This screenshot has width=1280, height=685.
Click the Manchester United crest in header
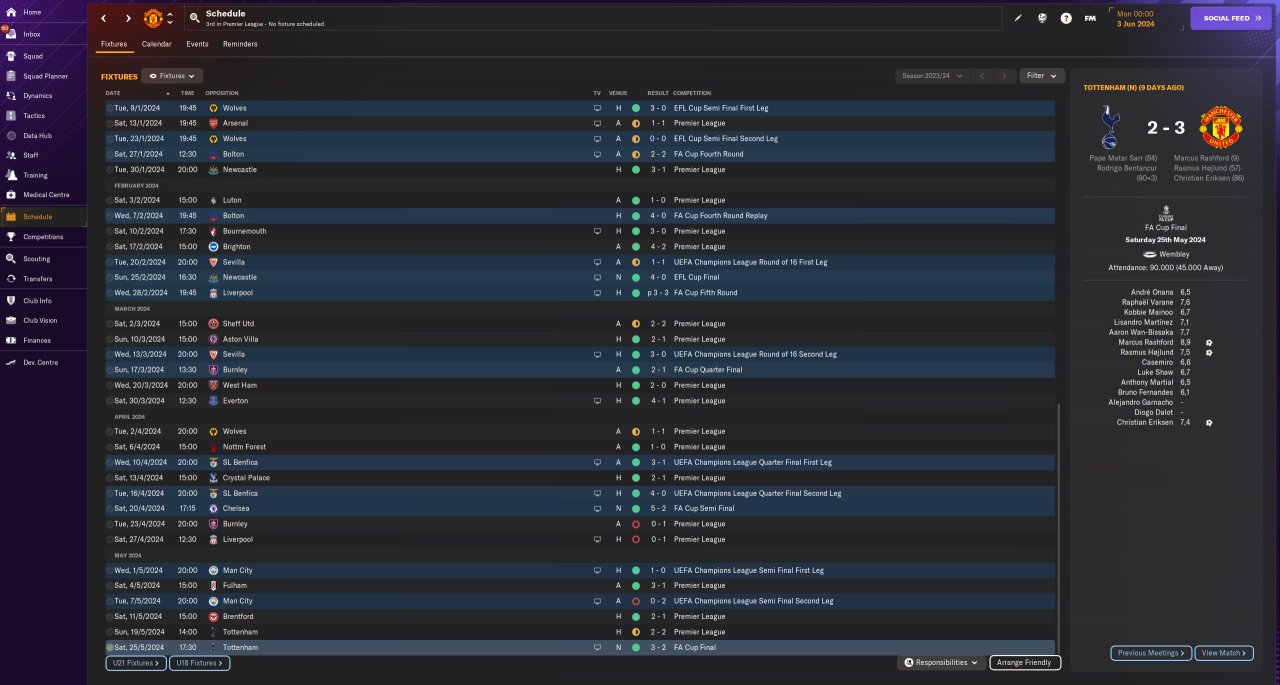click(x=153, y=18)
